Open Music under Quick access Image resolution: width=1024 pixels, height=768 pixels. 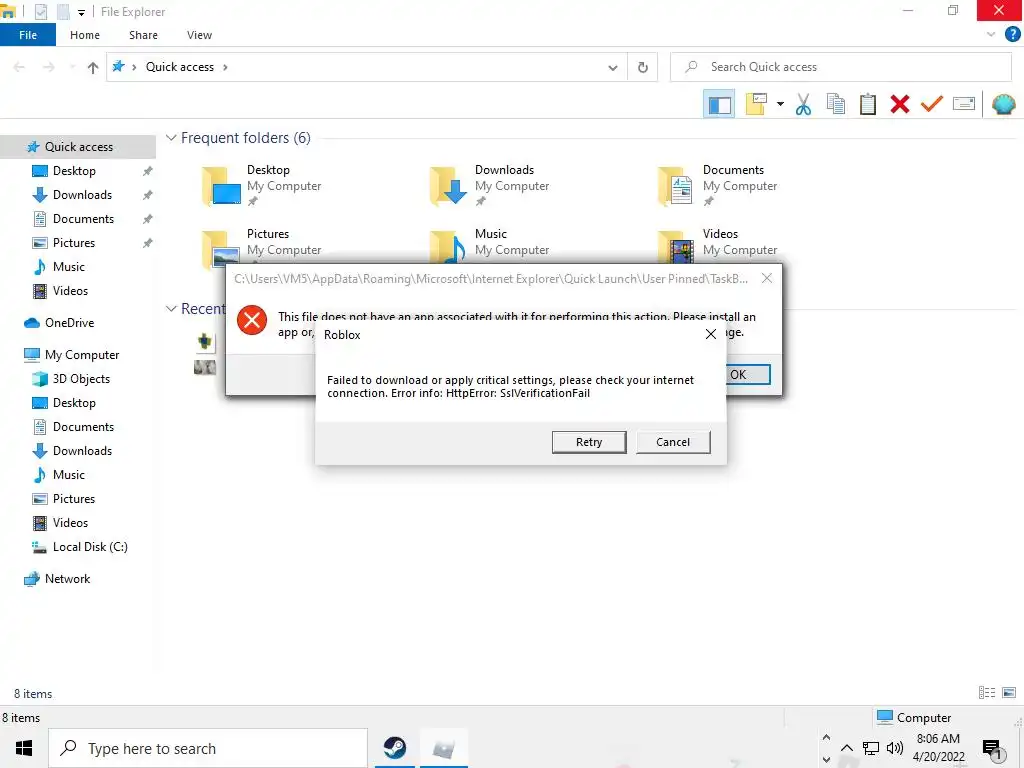pyautogui.click(x=68, y=267)
